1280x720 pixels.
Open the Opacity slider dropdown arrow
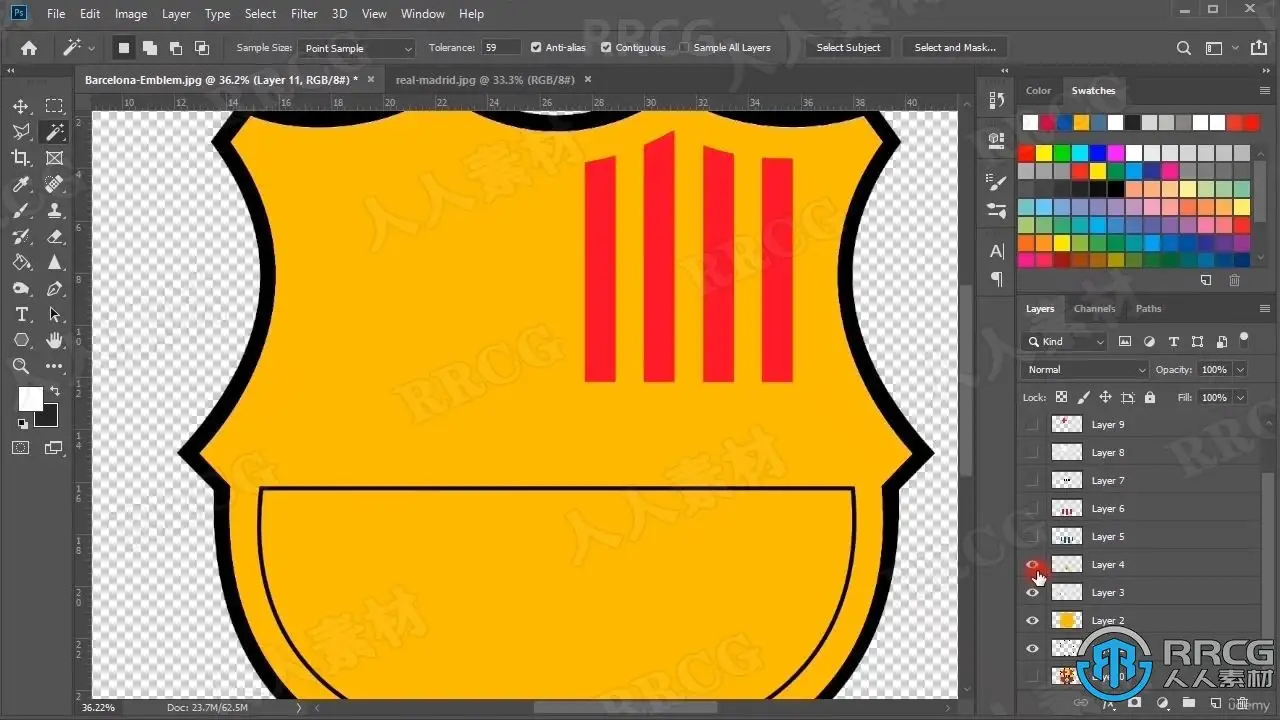(x=1240, y=369)
